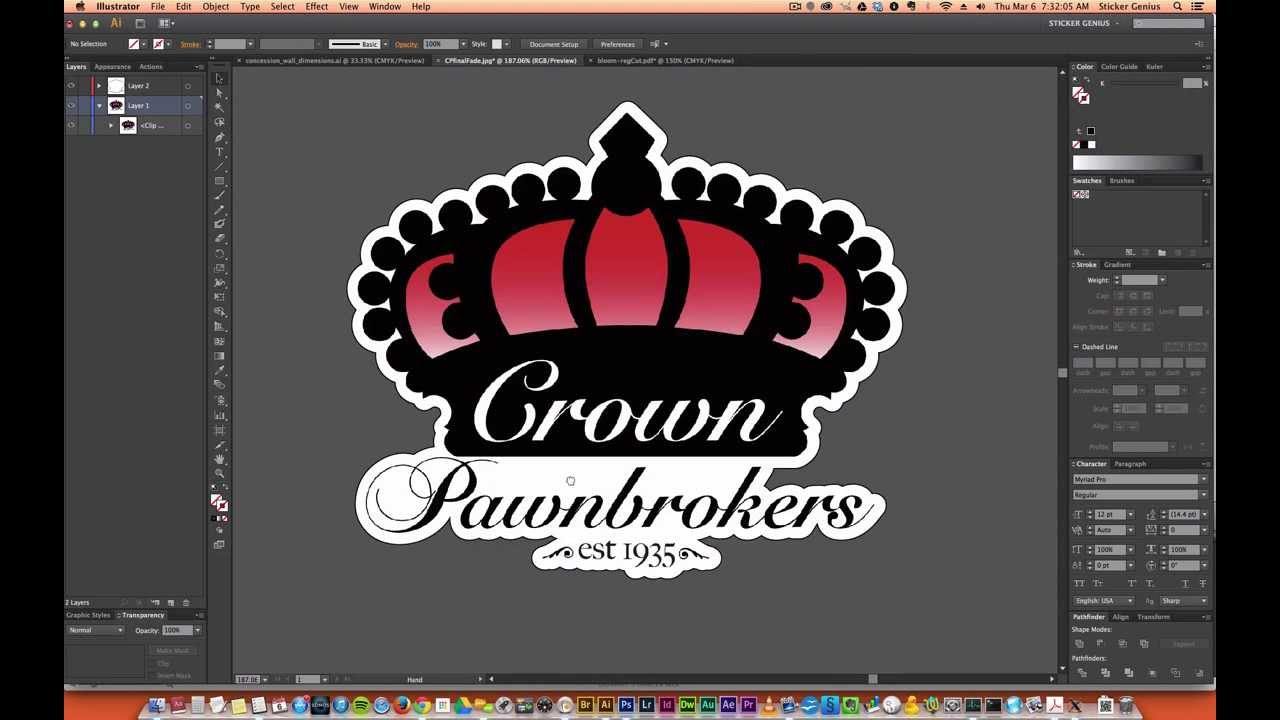Image resolution: width=1280 pixels, height=720 pixels.
Task: Click target circle of Layer 2
Action: [188, 86]
